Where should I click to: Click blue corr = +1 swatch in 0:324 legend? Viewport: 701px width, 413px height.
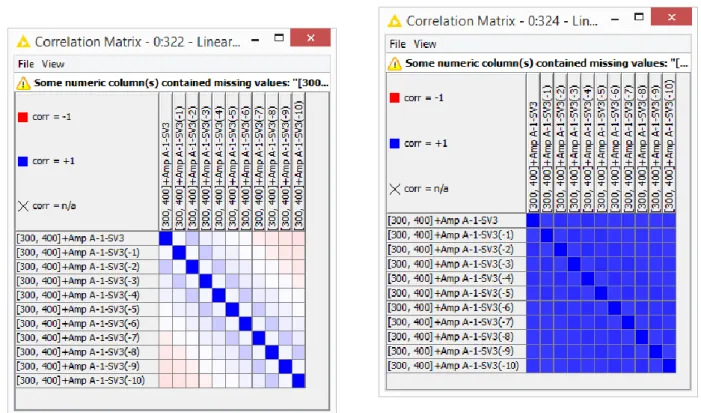[x=394, y=143]
